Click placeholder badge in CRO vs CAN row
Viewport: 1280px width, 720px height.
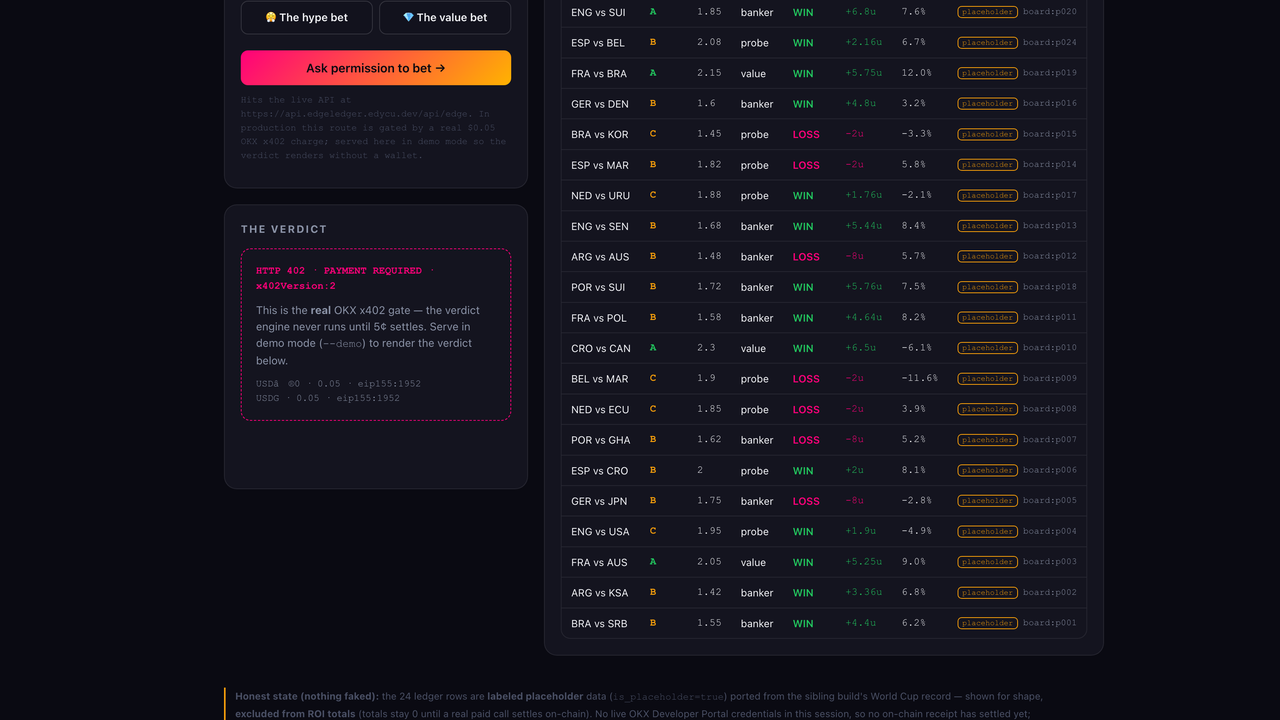987,348
